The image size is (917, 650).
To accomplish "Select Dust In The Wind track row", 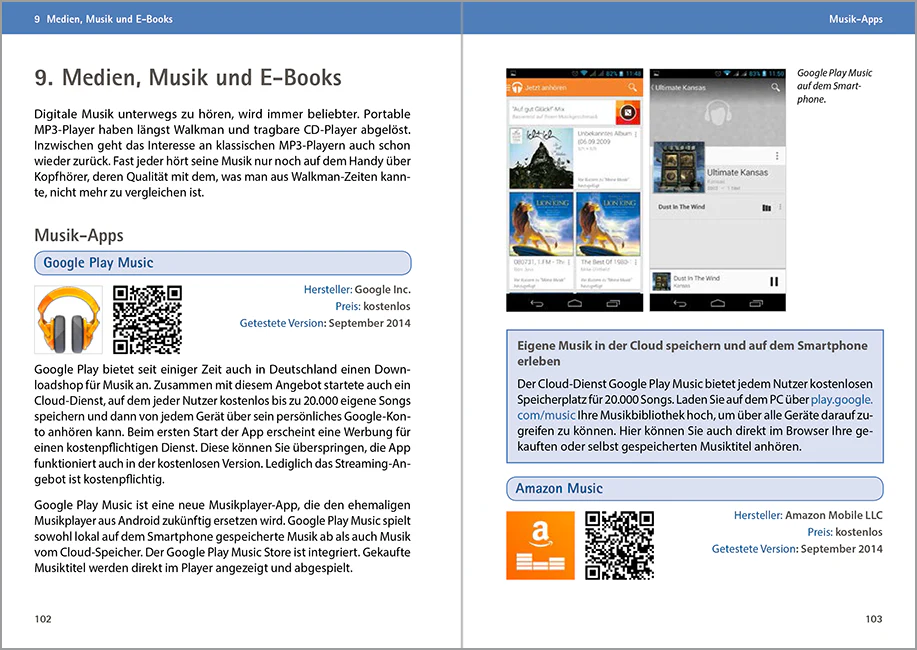I will [x=718, y=207].
